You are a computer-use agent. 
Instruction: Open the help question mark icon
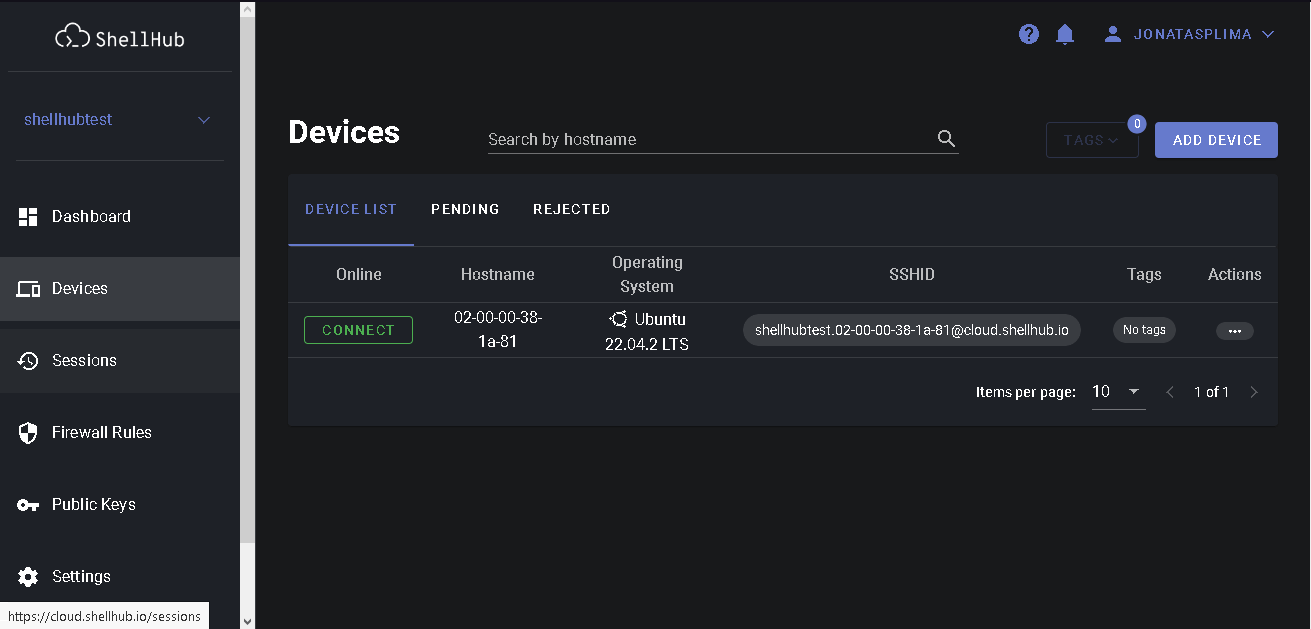pos(1029,34)
